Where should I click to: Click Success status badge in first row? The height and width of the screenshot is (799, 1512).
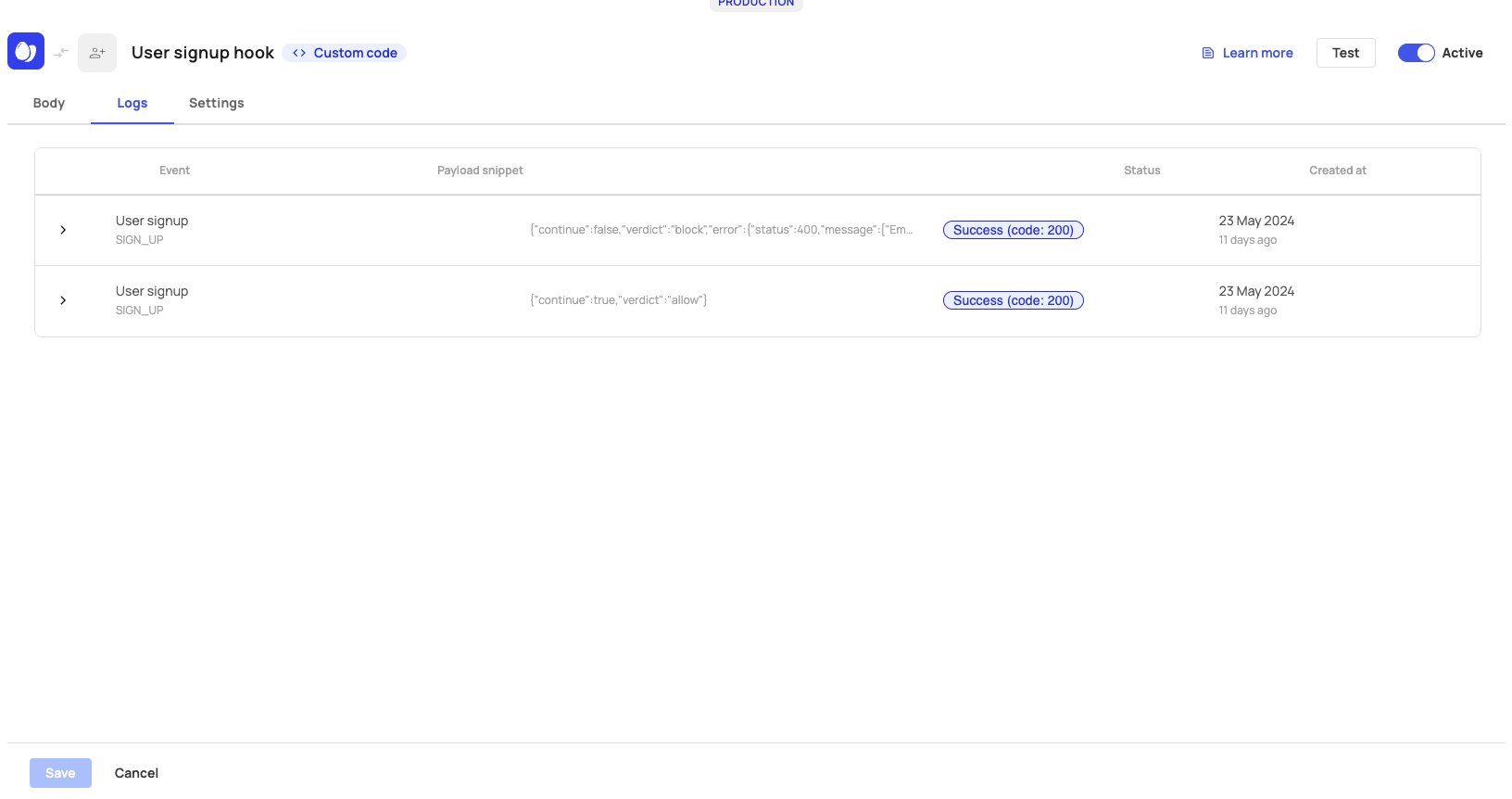click(x=1013, y=230)
